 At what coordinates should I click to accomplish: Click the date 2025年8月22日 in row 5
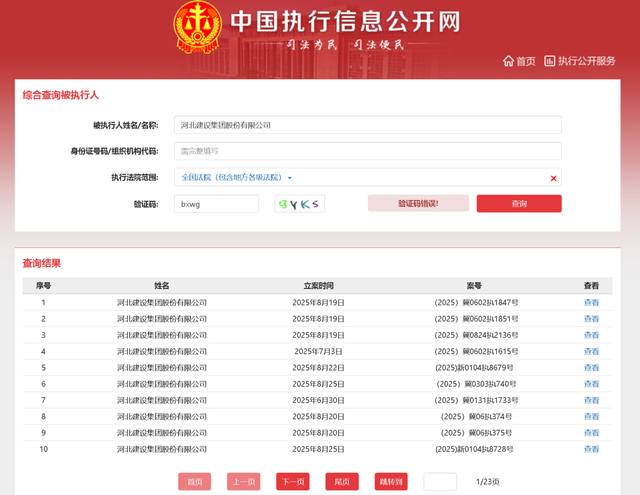tap(318, 368)
